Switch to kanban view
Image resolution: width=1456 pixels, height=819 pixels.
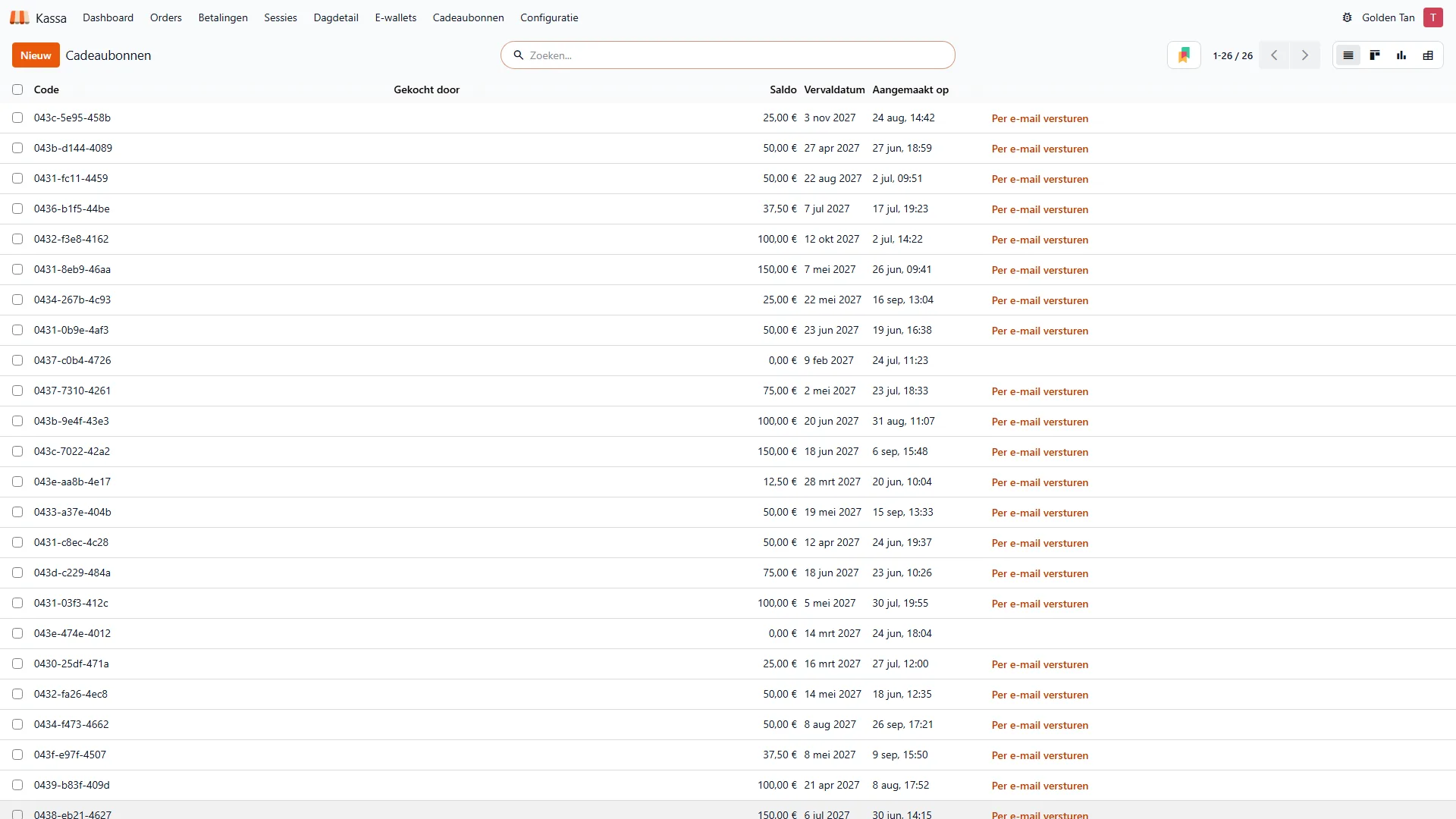click(1374, 55)
